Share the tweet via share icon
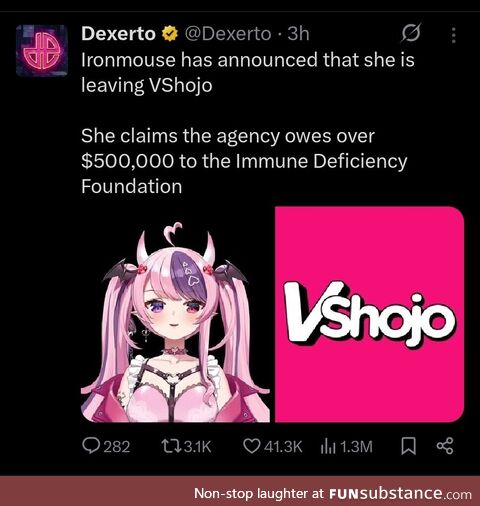This screenshot has width=480, height=506. (445, 446)
